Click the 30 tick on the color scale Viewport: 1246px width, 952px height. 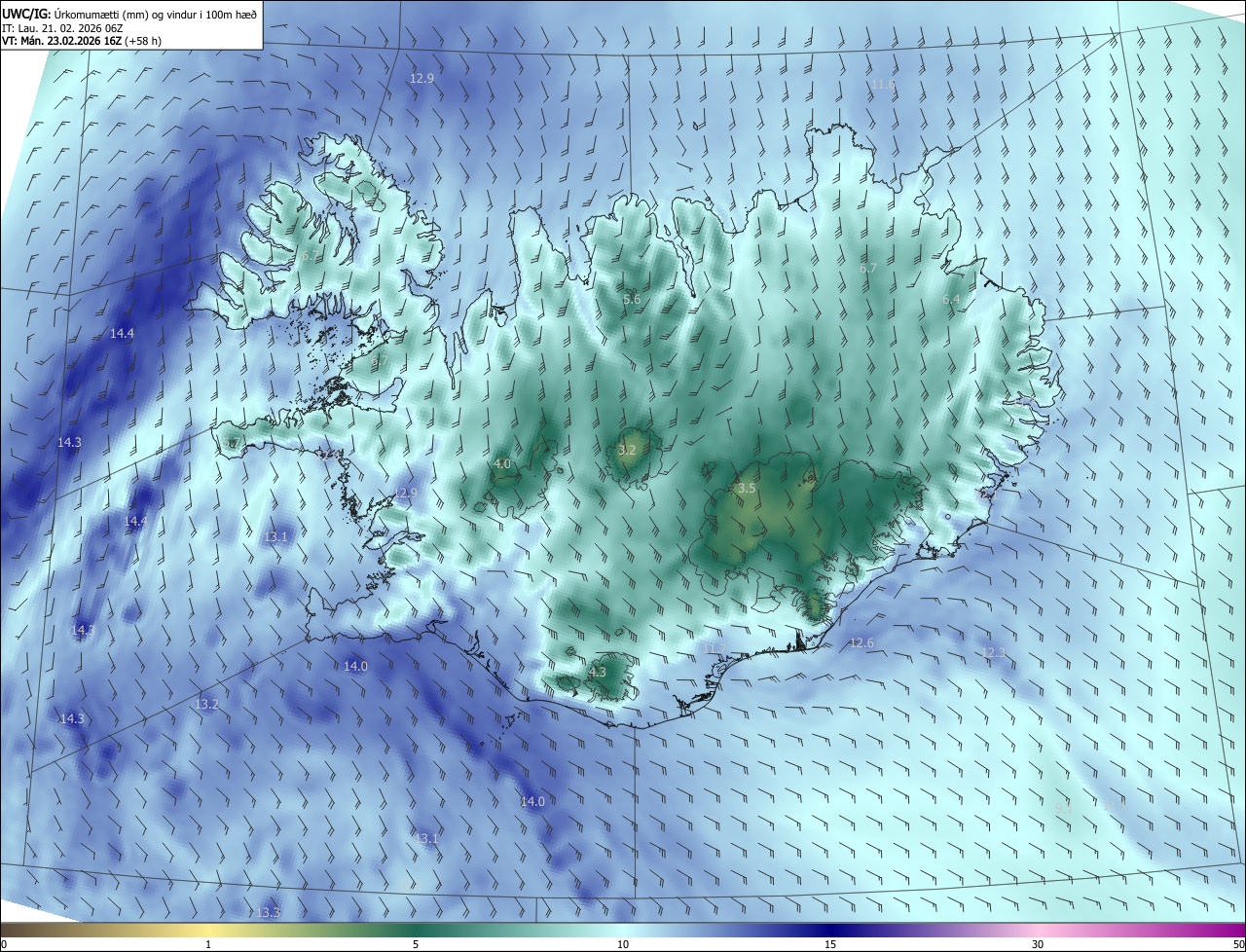tap(1038, 945)
